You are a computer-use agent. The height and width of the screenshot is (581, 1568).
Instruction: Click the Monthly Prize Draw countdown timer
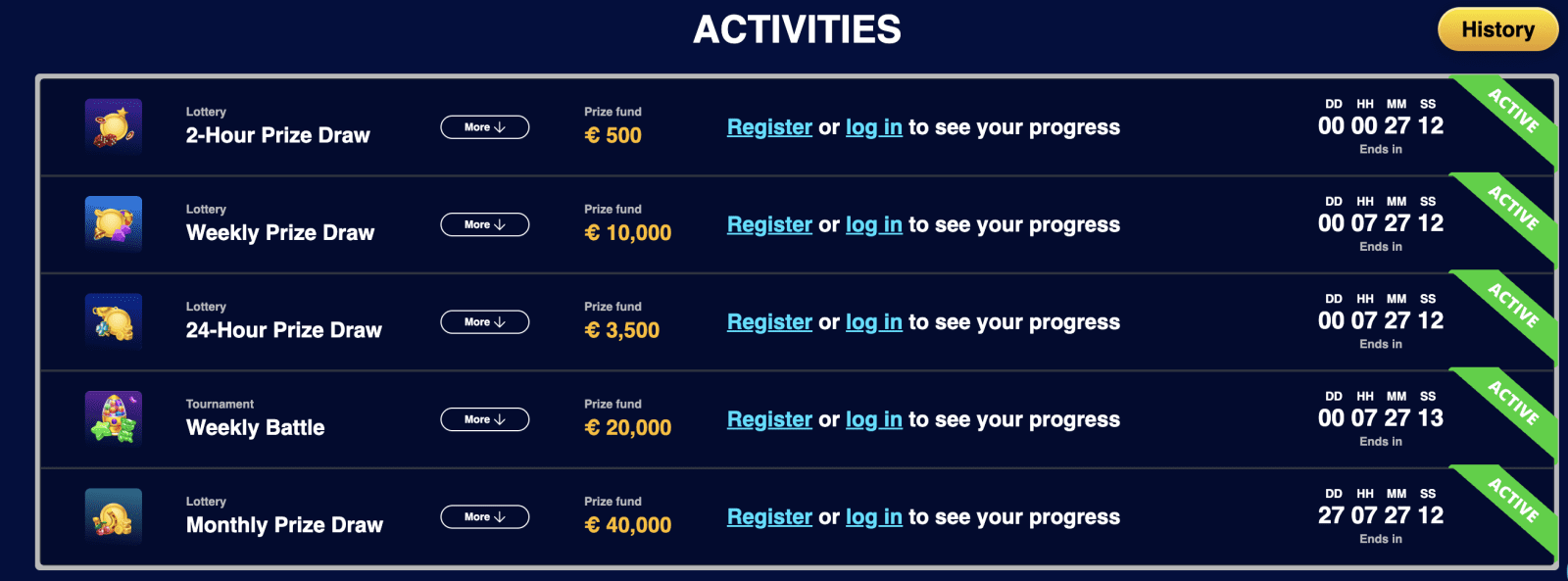pyautogui.click(x=1380, y=515)
